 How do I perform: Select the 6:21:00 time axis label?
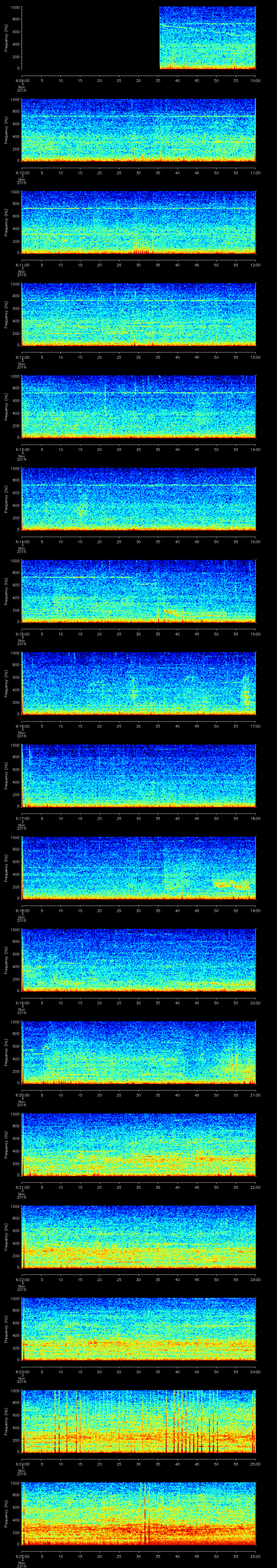22,1187
